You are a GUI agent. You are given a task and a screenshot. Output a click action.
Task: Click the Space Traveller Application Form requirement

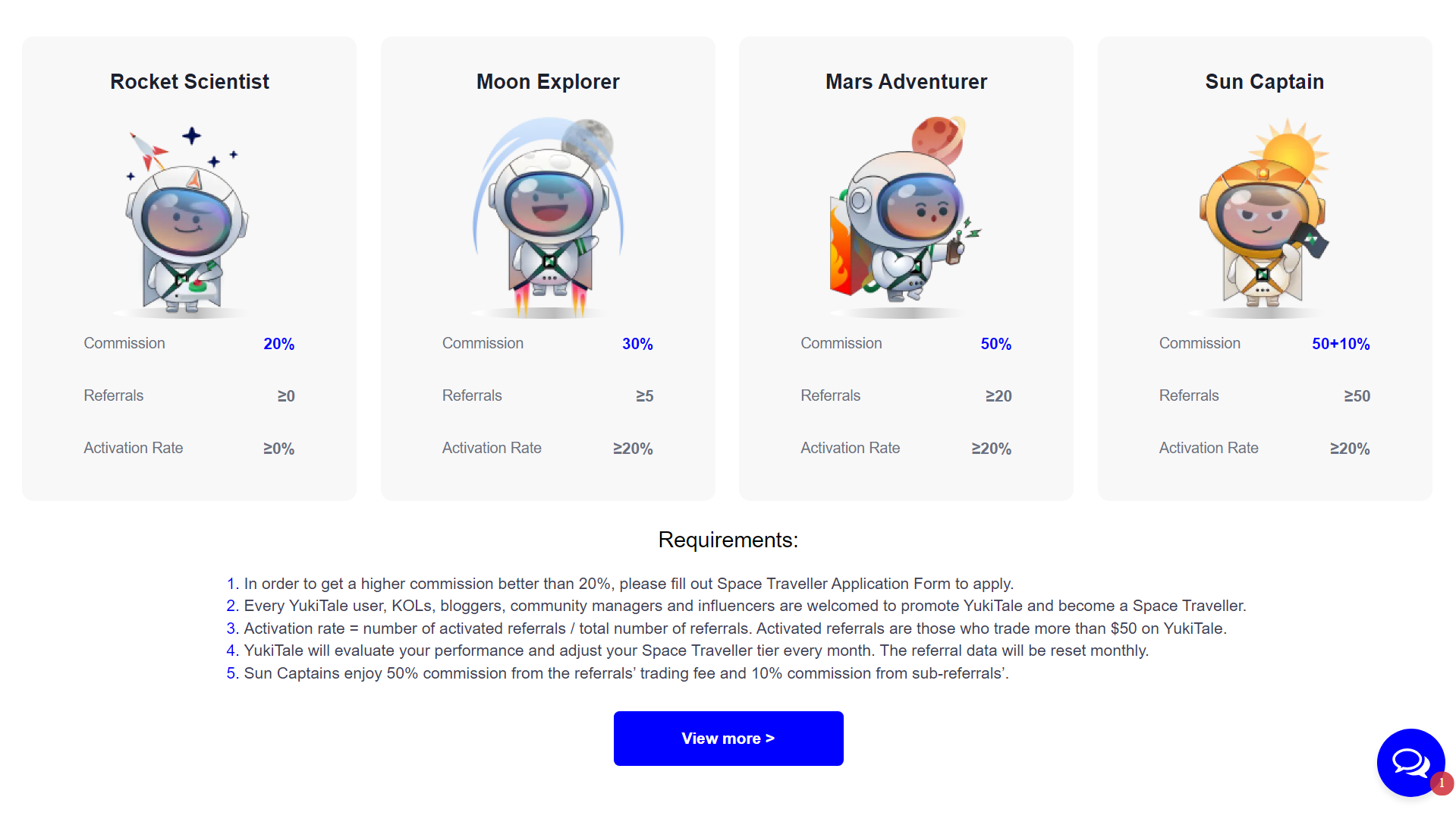(620, 584)
